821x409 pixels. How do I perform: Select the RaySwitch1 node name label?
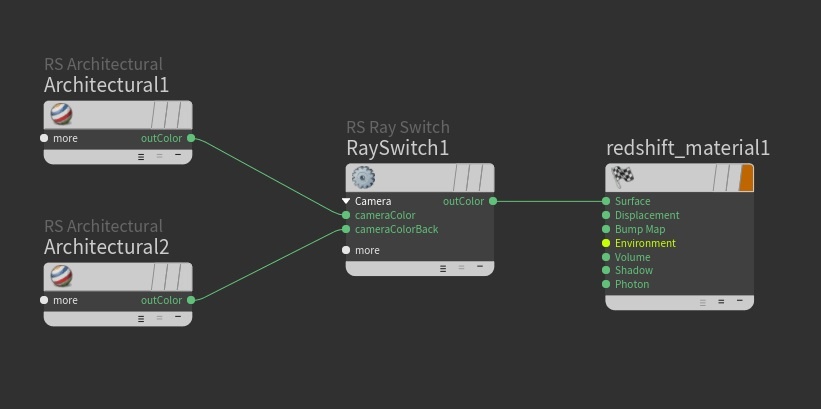point(397,148)
